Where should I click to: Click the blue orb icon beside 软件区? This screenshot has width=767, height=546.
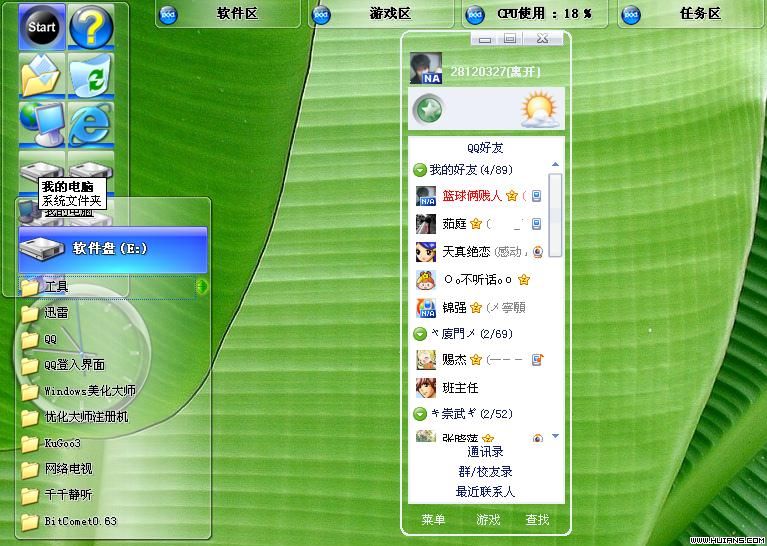click(x=168, y=15)
